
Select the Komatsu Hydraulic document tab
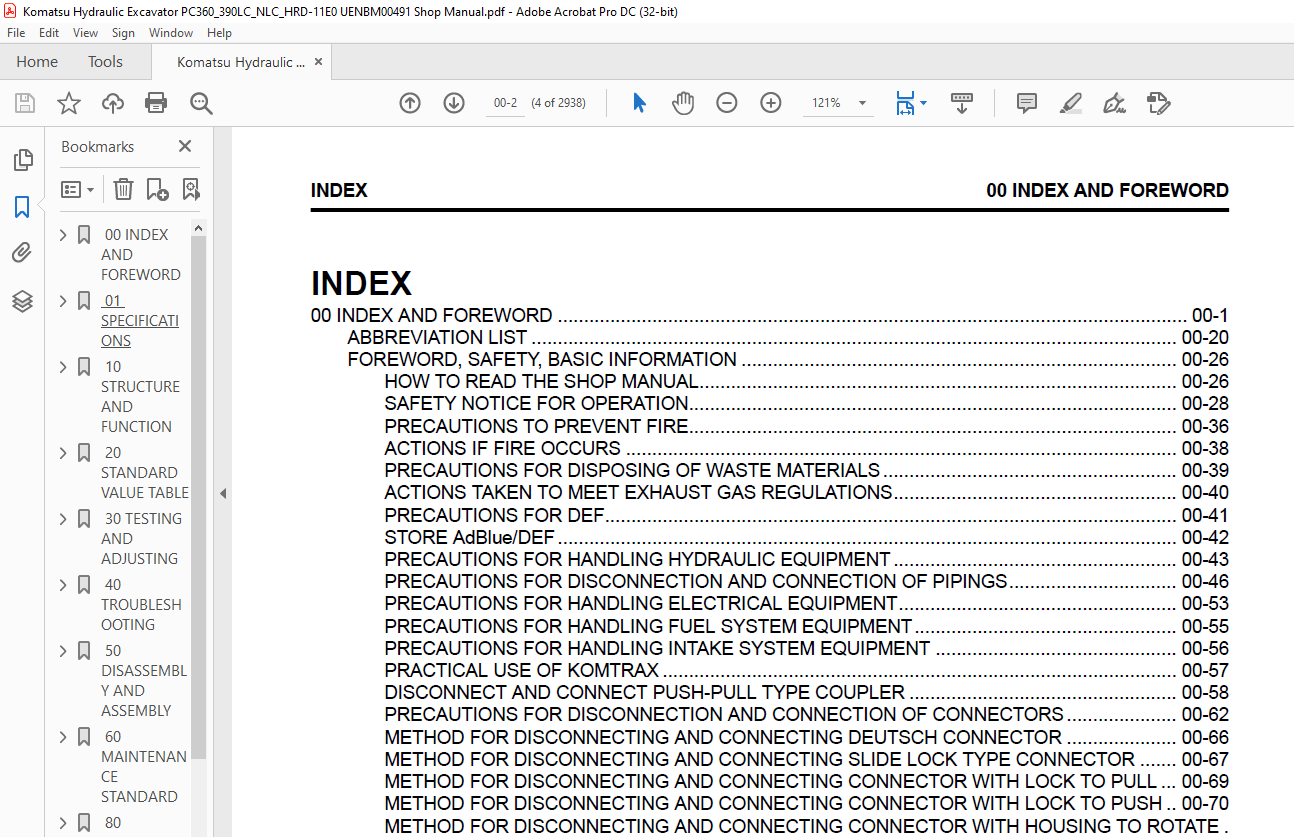241,62
